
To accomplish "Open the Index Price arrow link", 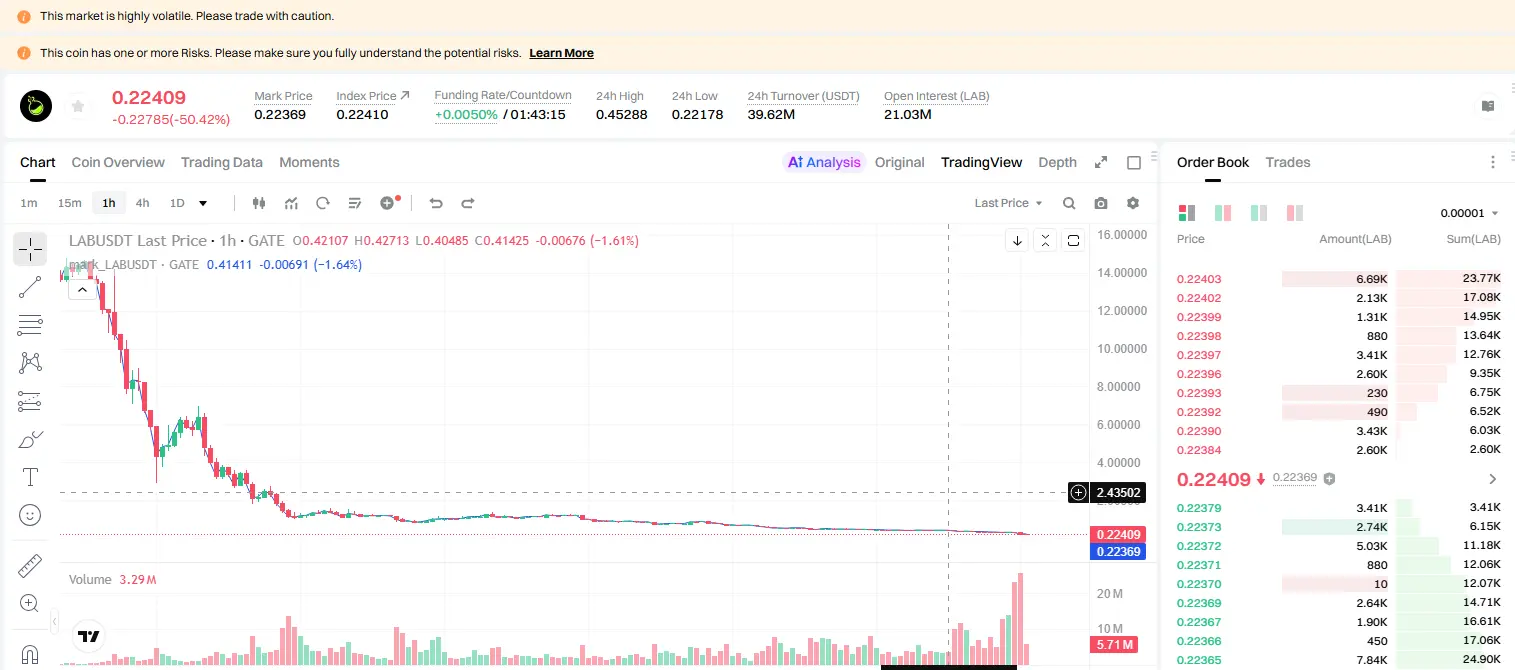I will tap(405, 96).
